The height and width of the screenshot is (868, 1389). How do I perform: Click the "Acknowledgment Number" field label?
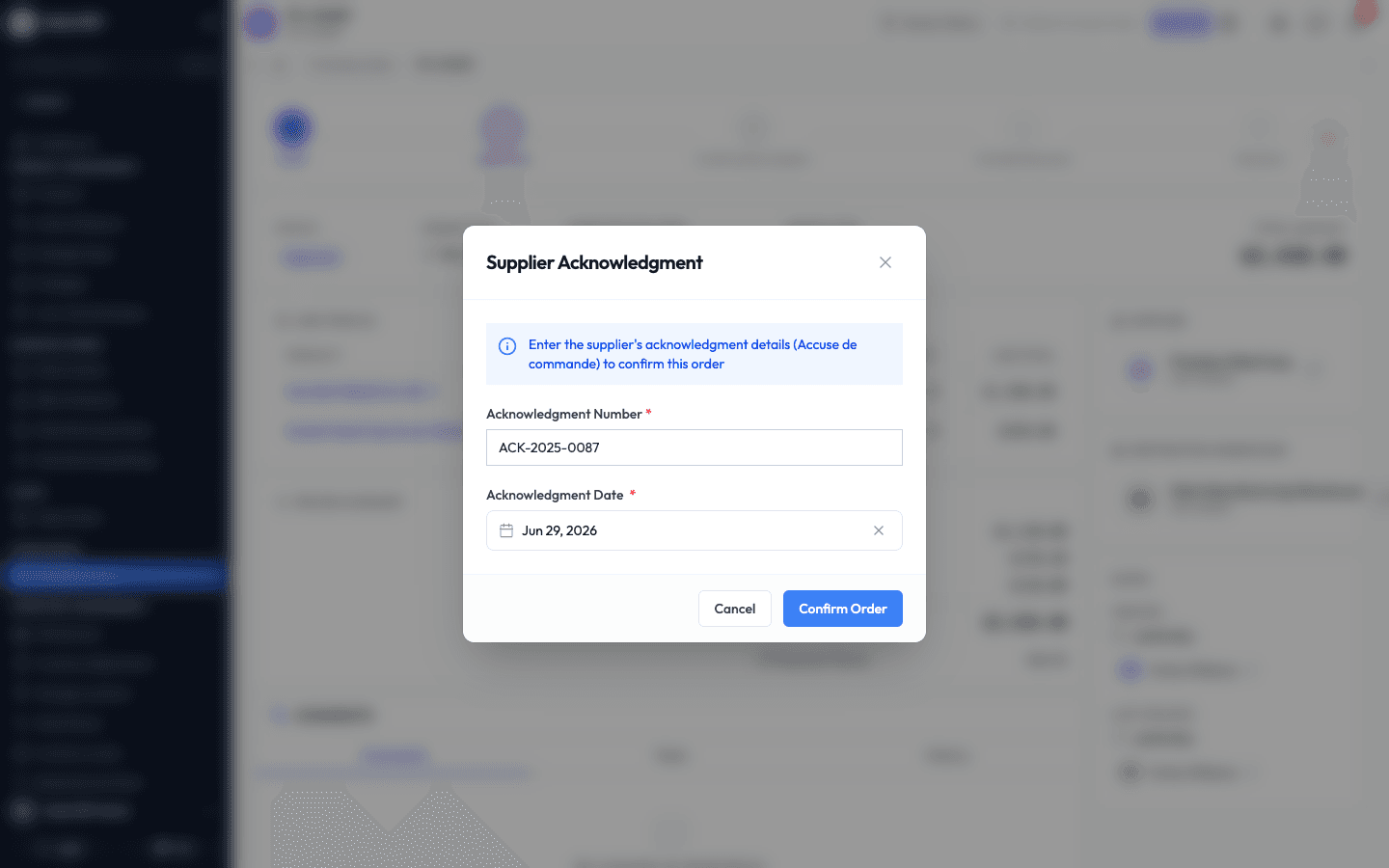(x=564, y=414)
